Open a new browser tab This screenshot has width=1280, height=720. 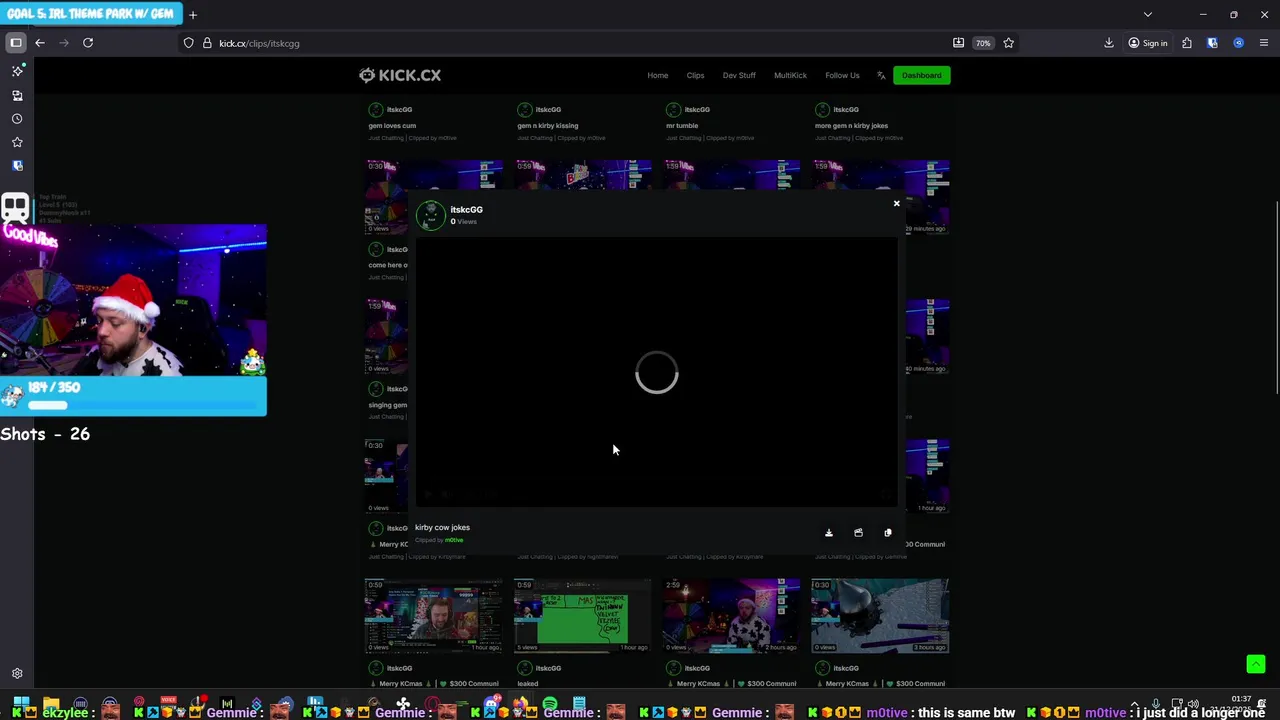pyautogui.click(x=193, y=14)
